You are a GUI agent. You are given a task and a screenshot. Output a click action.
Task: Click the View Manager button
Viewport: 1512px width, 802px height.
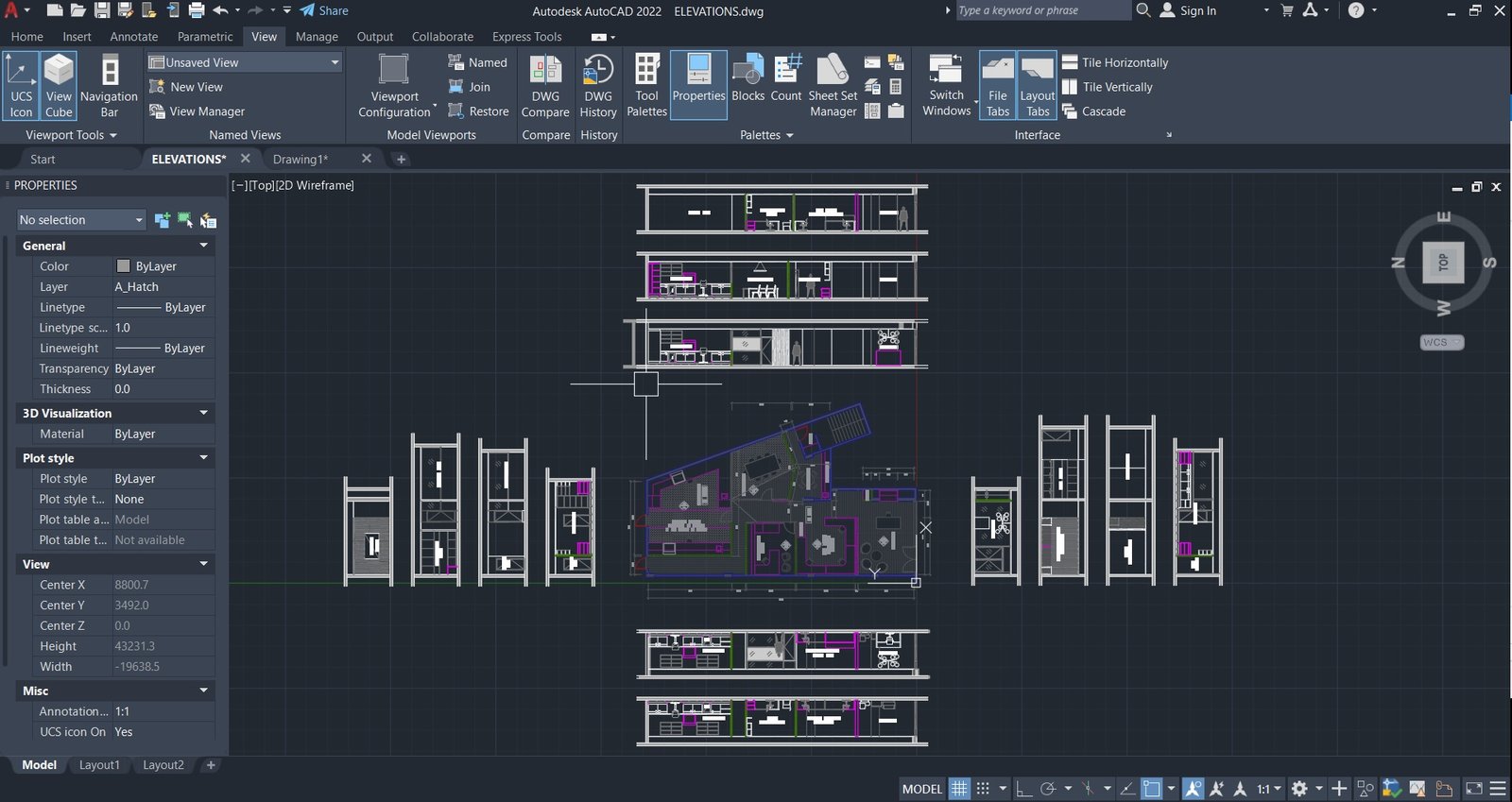point(197,111)
